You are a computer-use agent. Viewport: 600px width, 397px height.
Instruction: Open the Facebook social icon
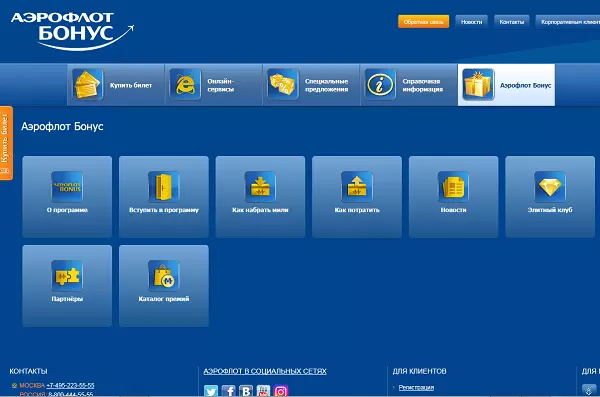pos(228,391)
